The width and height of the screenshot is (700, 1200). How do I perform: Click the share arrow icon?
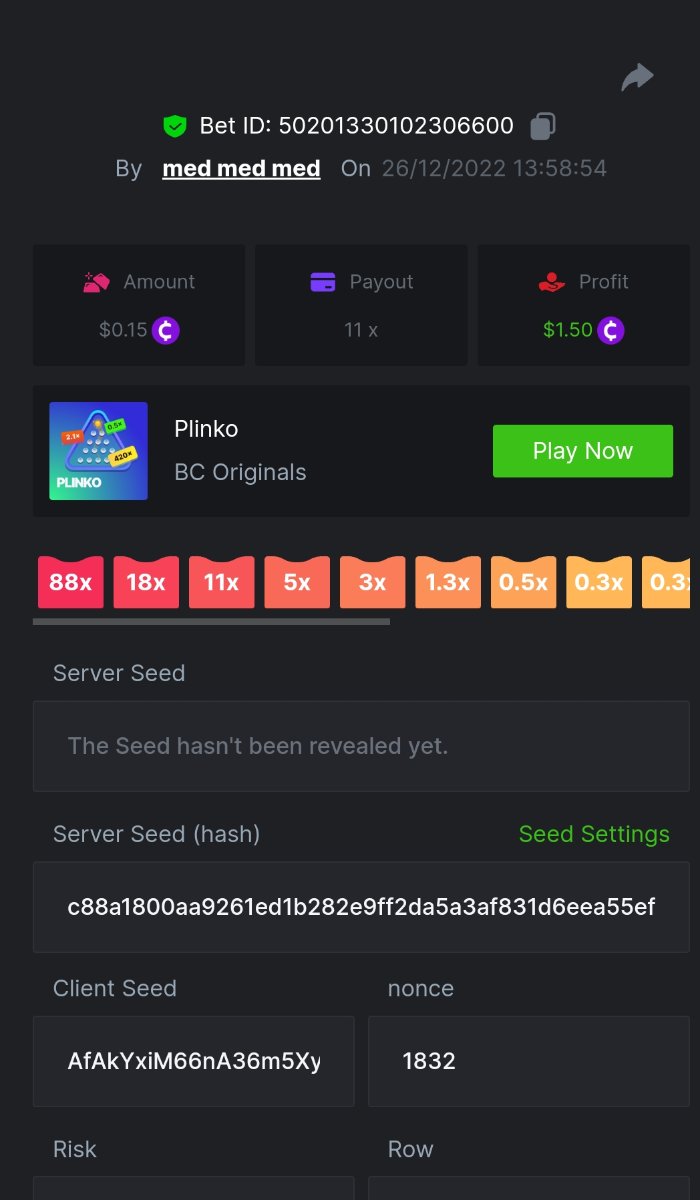637,77
